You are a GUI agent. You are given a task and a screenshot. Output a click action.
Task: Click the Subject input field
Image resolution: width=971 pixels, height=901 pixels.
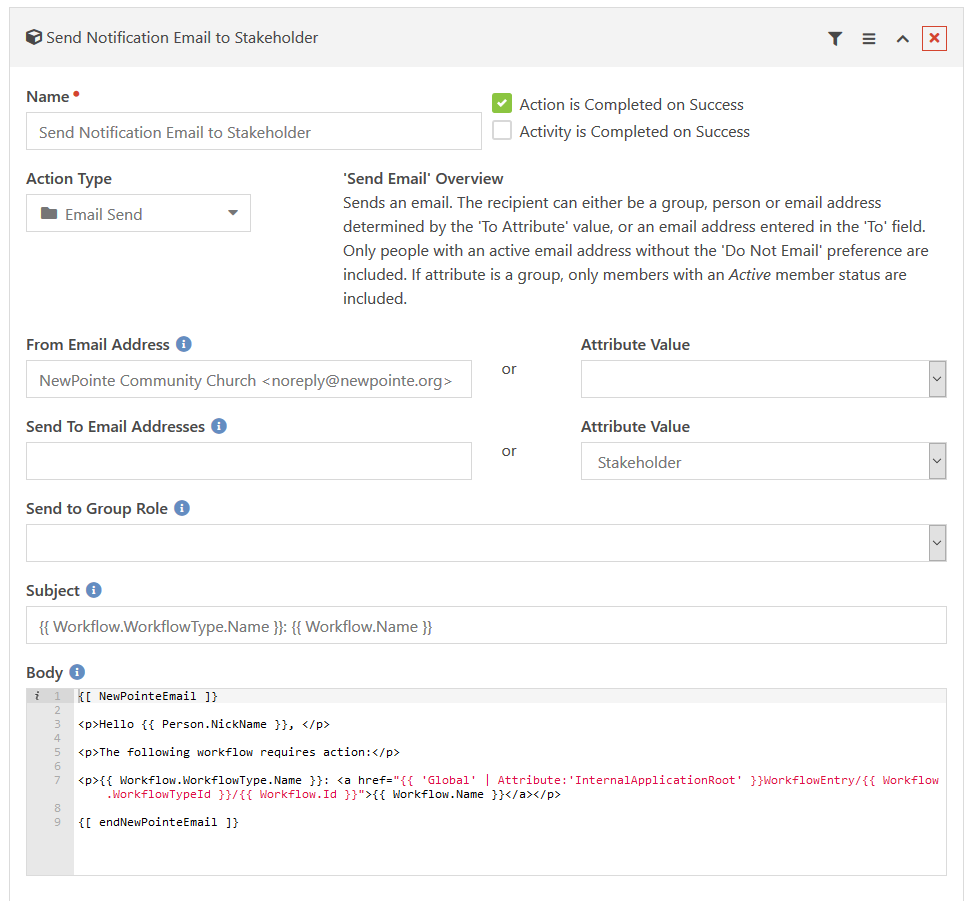pyautogui.click(x=486, y=625)
